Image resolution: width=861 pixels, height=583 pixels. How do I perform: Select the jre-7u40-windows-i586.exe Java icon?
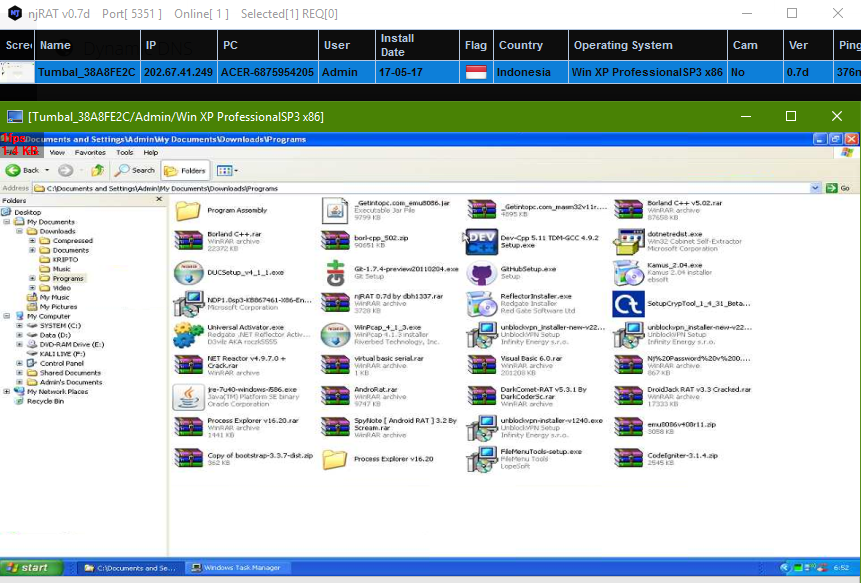click(x=188, y=396)
